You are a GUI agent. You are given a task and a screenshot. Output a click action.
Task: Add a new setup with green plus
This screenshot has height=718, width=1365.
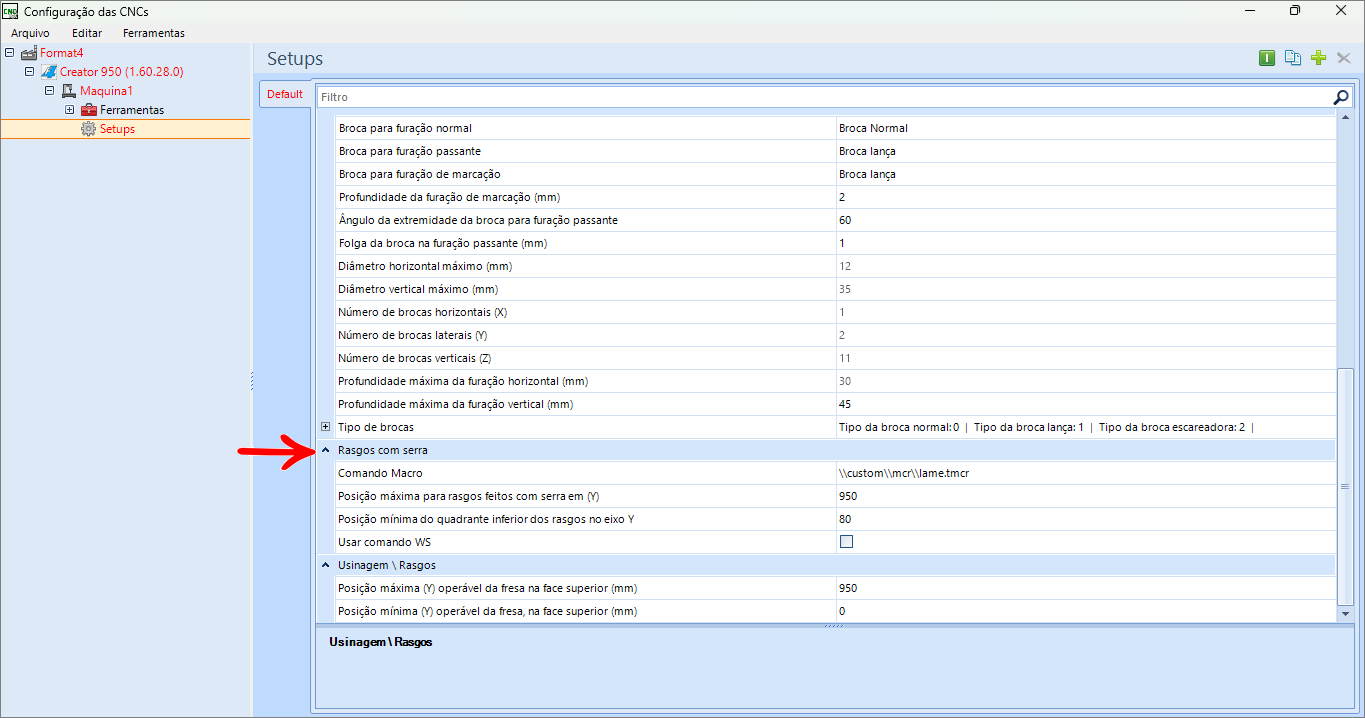tap(1318, 58)
